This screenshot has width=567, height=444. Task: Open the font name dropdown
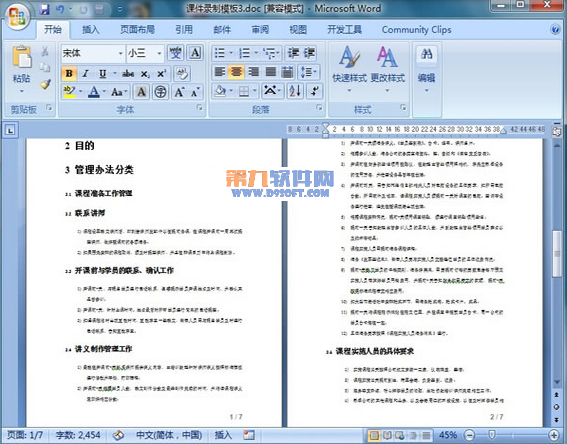pyautogui.click(x=121, y=54)
